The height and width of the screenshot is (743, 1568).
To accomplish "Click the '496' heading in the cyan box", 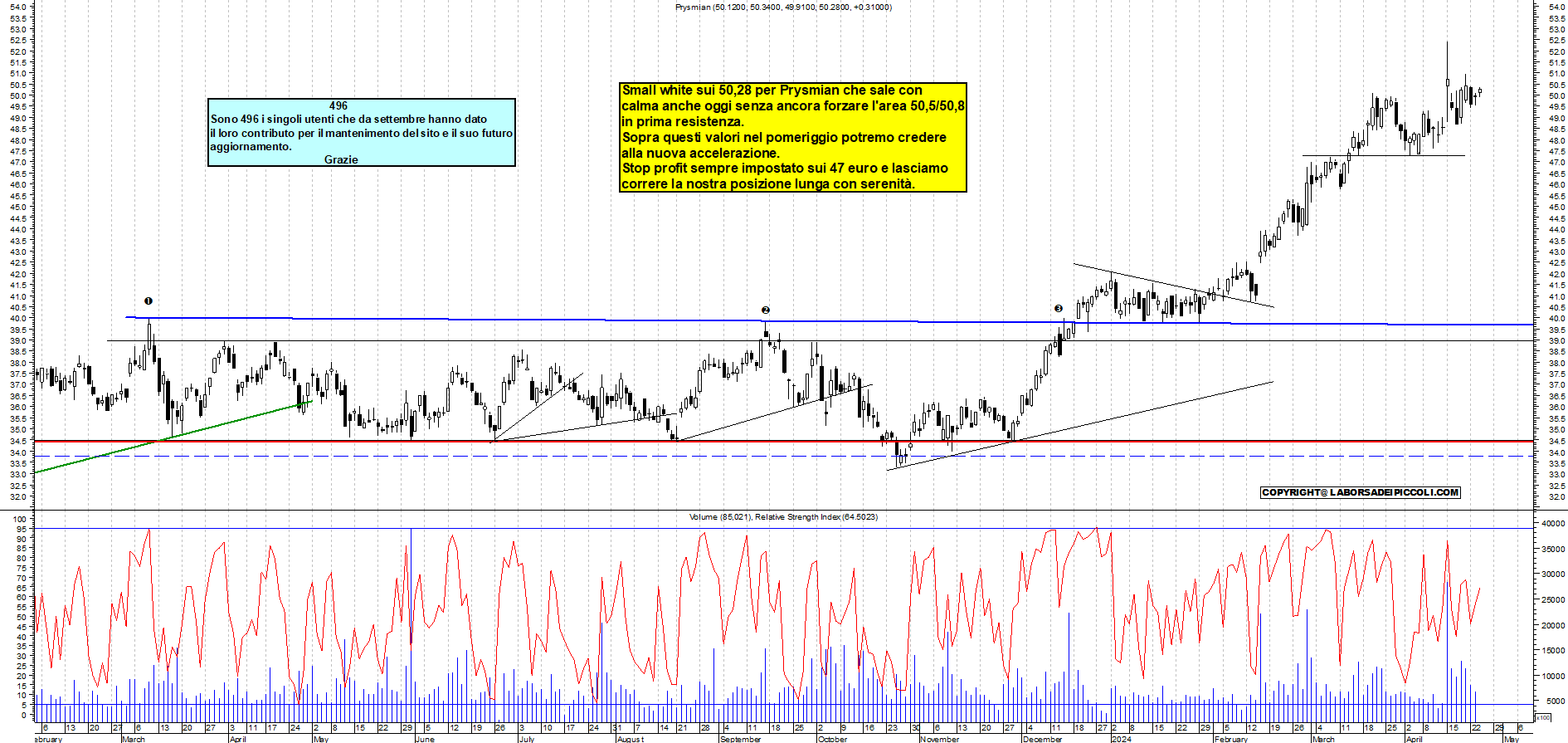I will pyautogui.click(x=338, y=105).
